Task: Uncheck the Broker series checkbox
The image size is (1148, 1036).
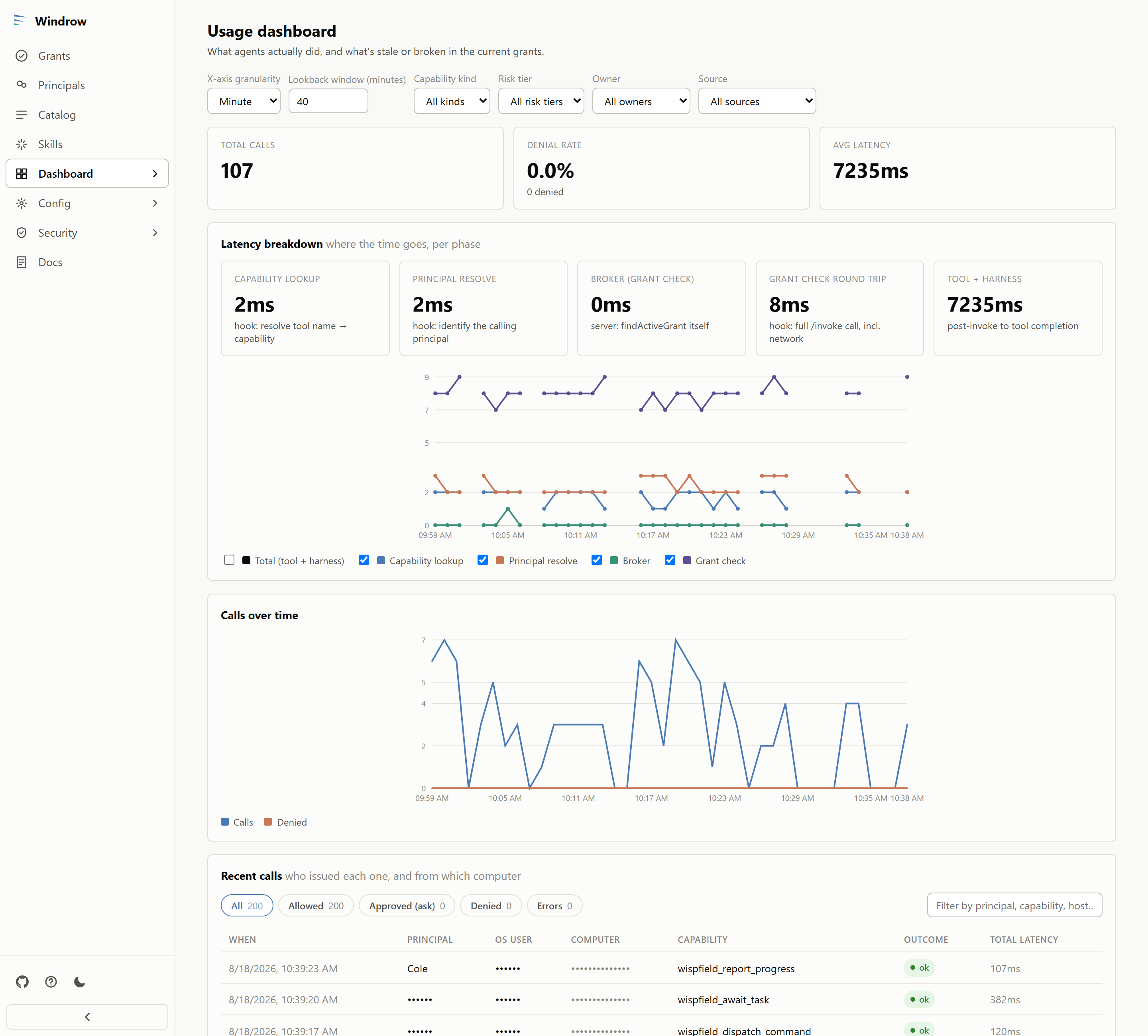Action: click(x=597, y=559)
